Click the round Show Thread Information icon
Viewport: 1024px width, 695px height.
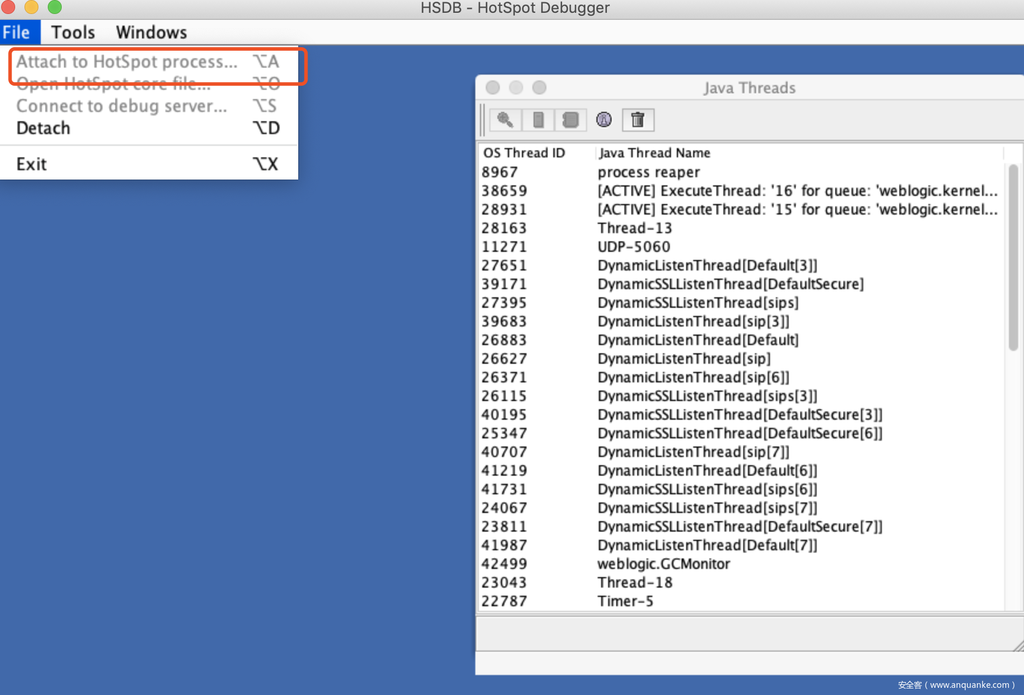(x=604, y=120)
